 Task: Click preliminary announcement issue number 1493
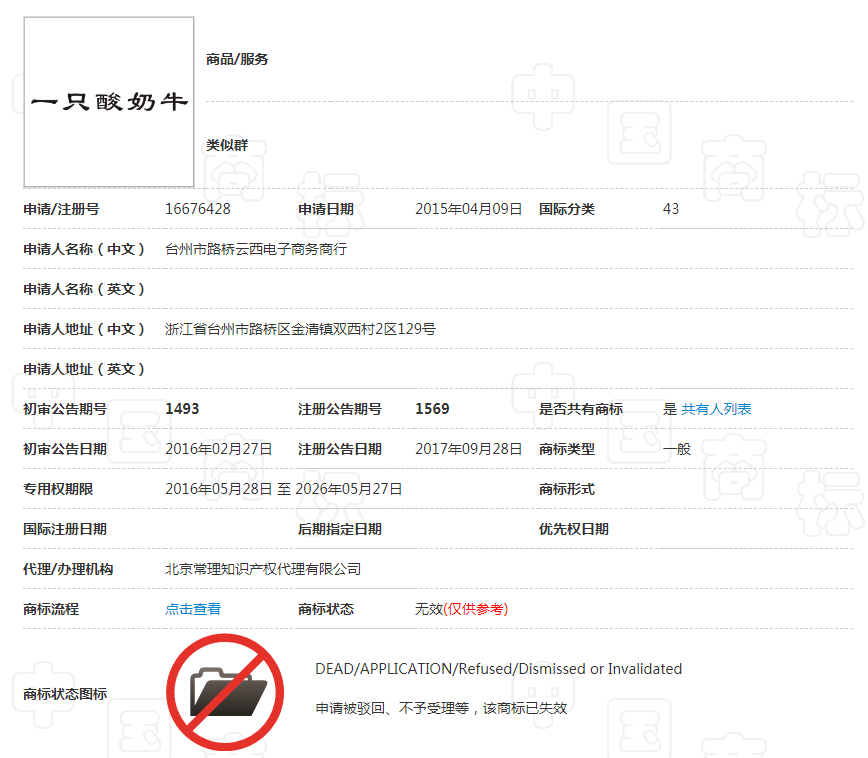click(182, 409)
